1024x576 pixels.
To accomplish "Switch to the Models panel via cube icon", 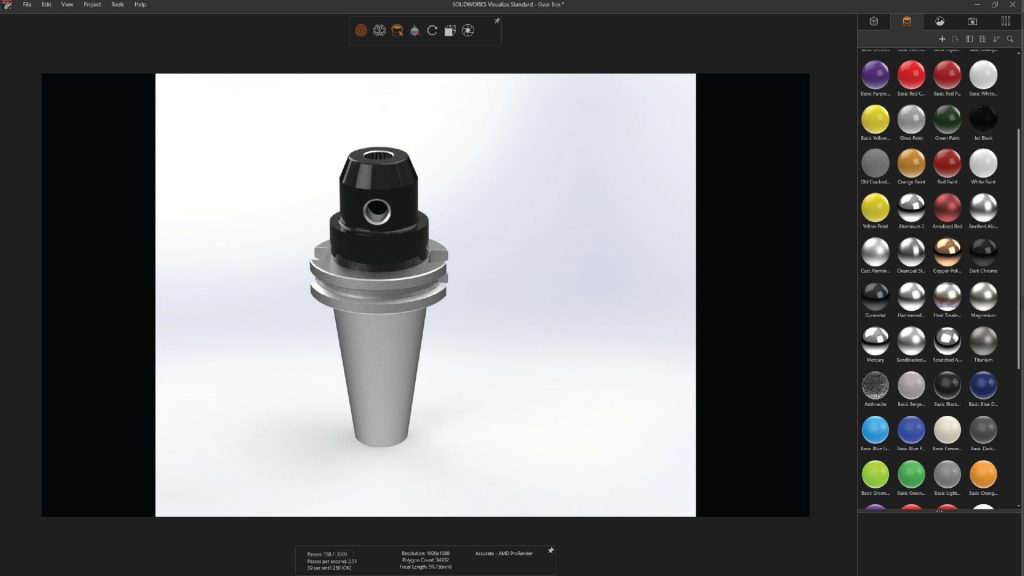I will pos(873,21).
